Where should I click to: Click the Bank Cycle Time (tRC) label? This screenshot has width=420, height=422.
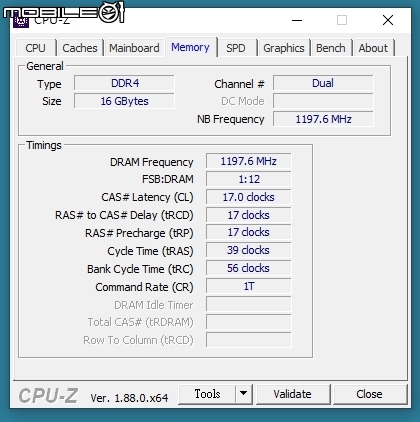[140, 269]
